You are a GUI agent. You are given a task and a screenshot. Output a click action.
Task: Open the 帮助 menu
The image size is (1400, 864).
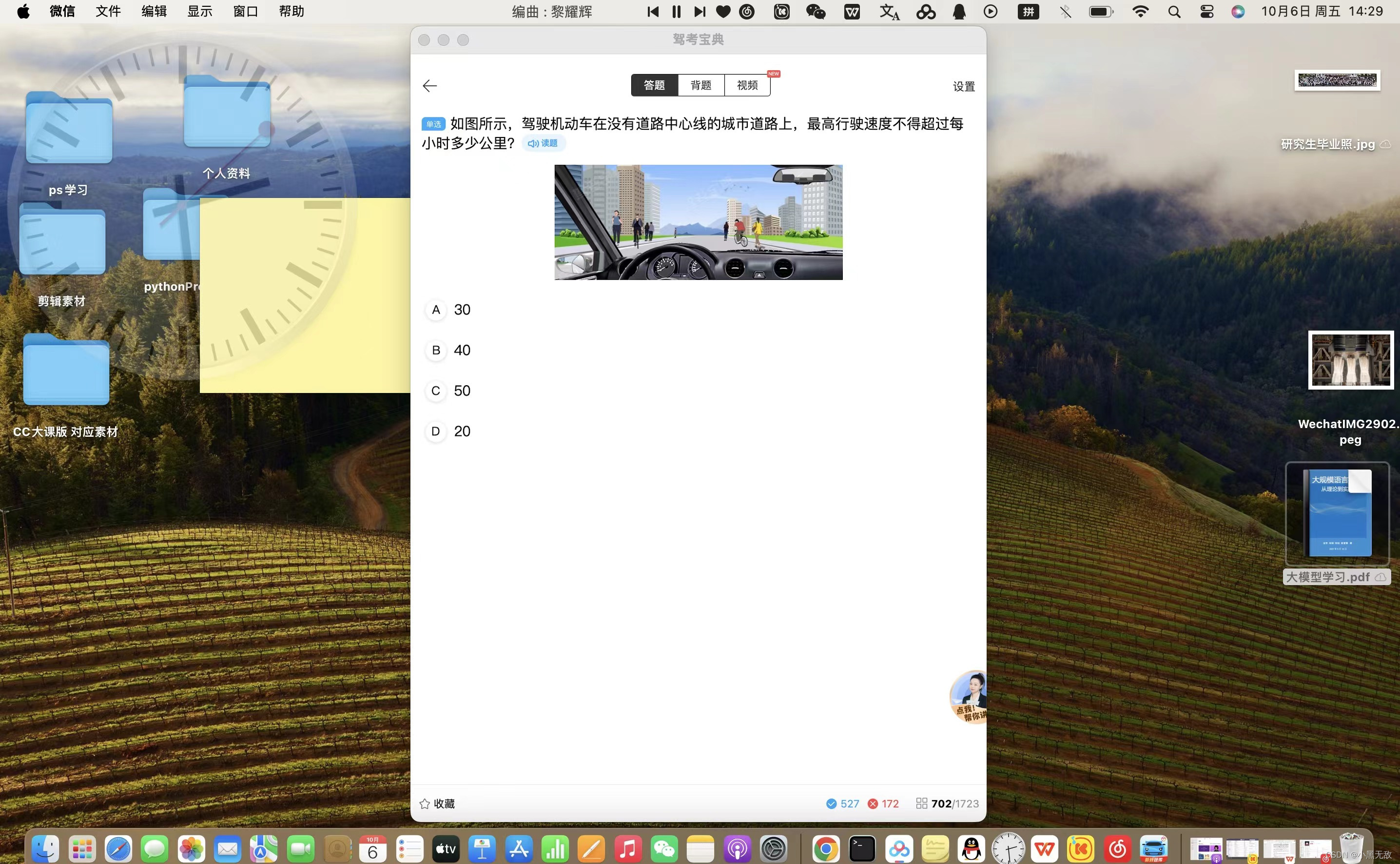point(292,11)
